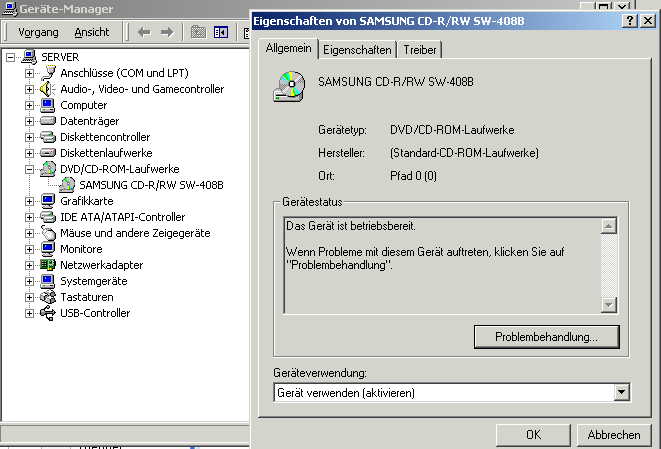
Task: Click the Netzwerkadapter card icon
Action: (48, 265)
